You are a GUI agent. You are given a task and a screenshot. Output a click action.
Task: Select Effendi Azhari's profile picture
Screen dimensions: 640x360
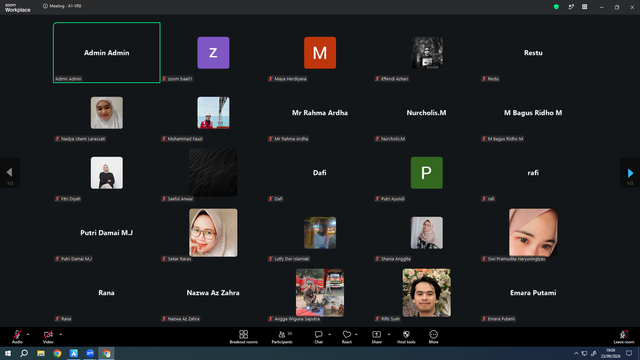coord(427,53)
